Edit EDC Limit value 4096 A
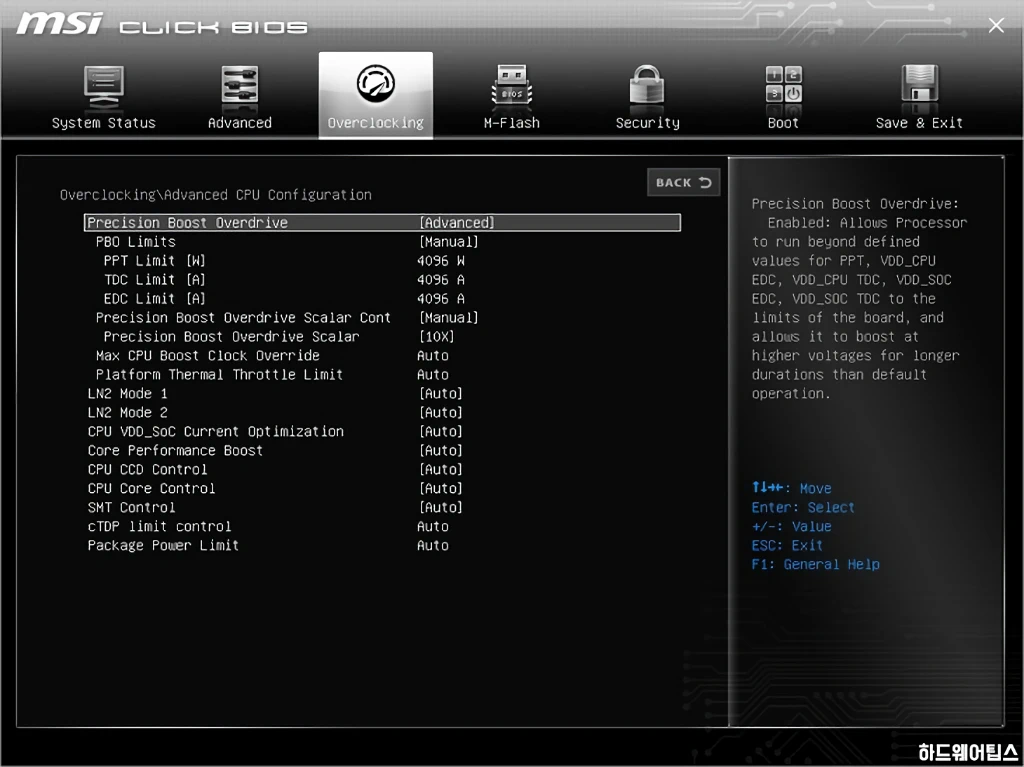Image resolution: width=1024 pixels, height=767 pixels. (x=441, y=299)
